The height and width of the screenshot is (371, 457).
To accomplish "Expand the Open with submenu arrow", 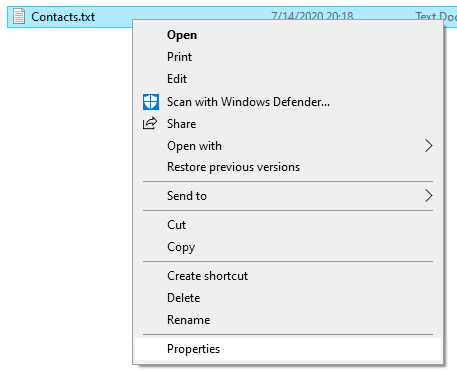I will click(429, 146).
